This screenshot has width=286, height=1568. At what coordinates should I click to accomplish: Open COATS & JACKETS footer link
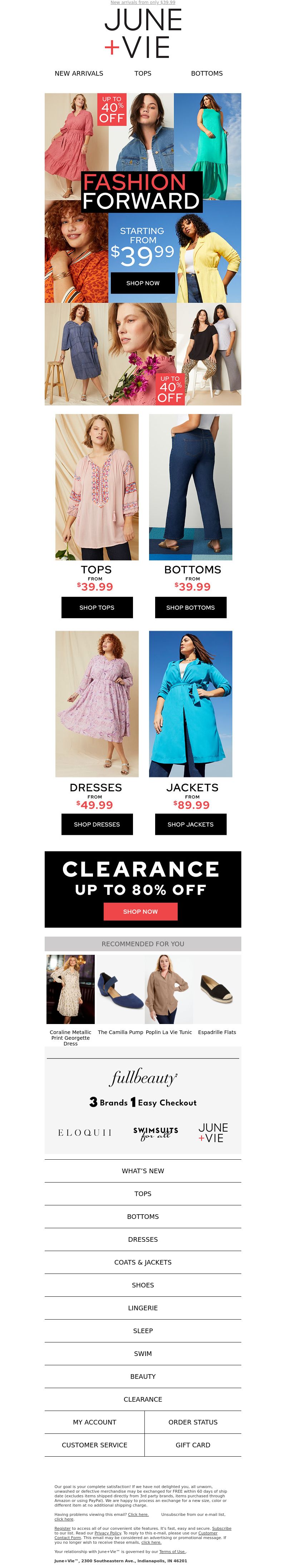coord(143,1262)
